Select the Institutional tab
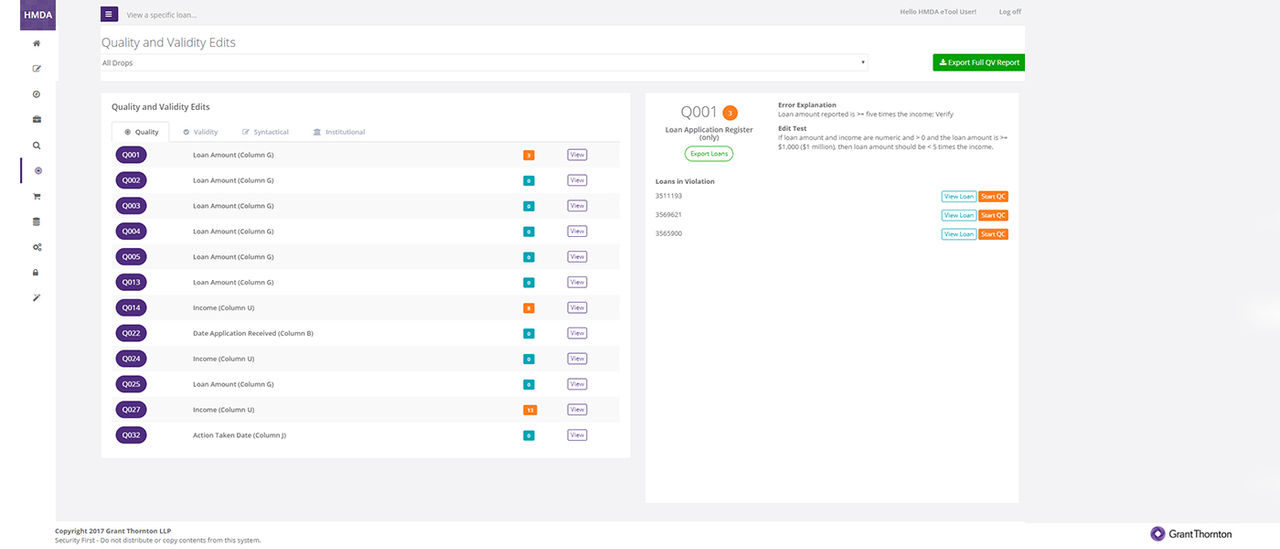This screenshot has width=1280, height=549. 339,132
